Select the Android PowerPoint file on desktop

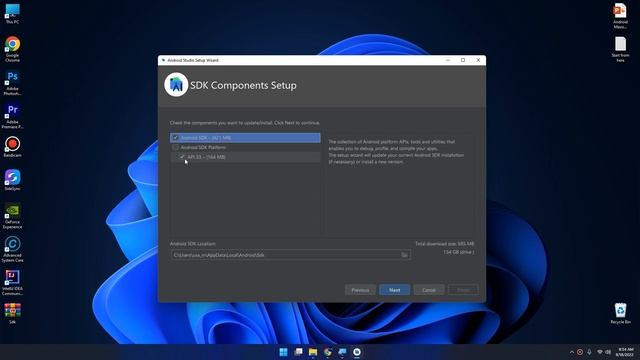click(620, 16)
